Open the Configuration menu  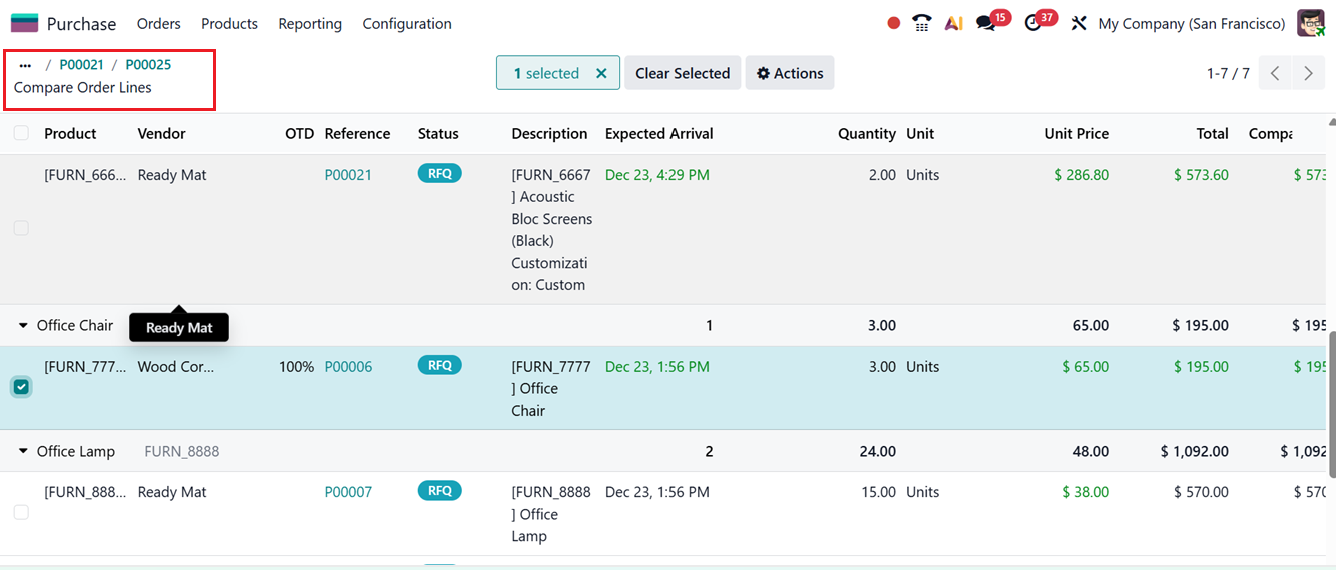coord(407,23)
